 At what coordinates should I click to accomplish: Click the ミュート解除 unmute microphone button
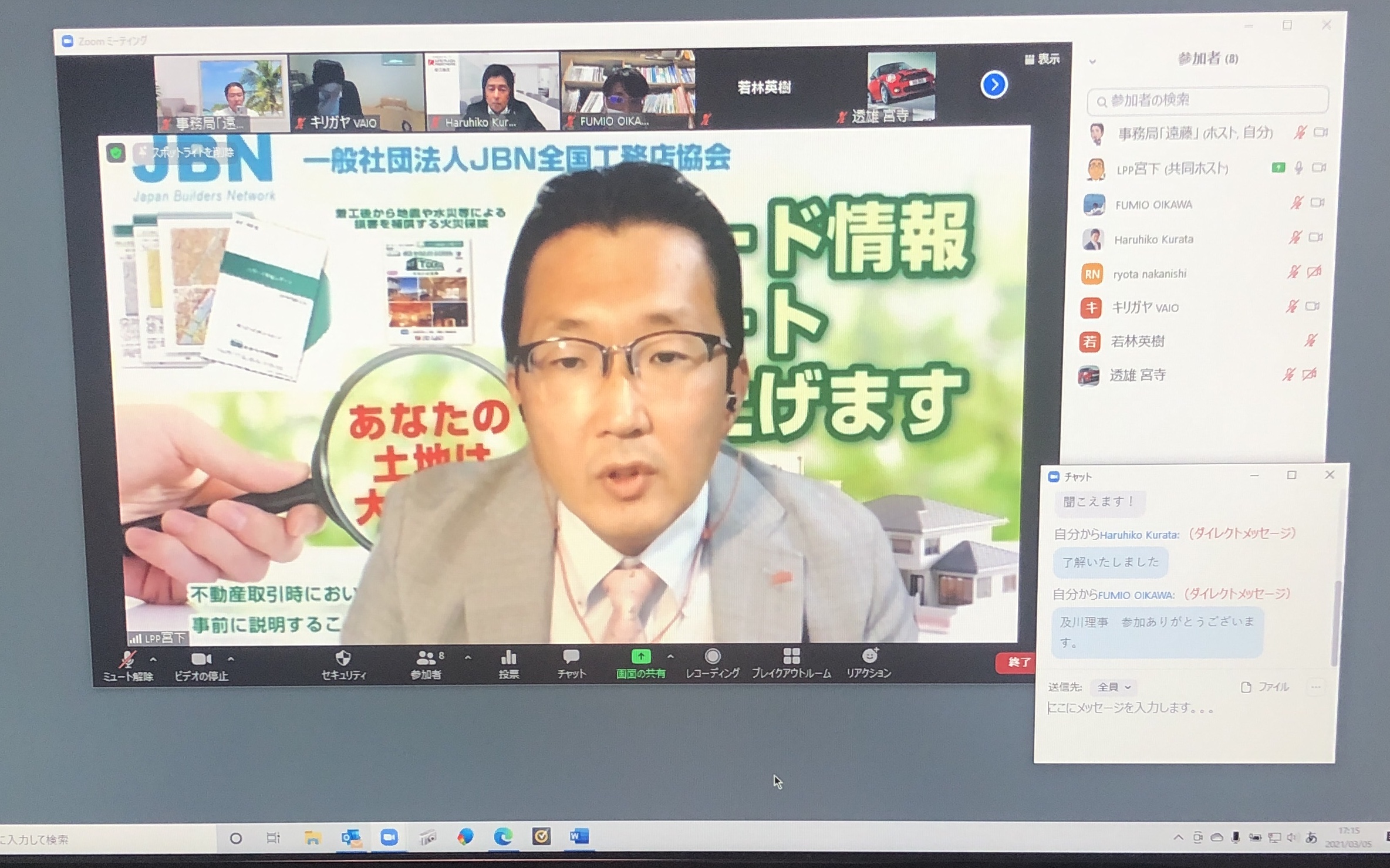(127, 666)
